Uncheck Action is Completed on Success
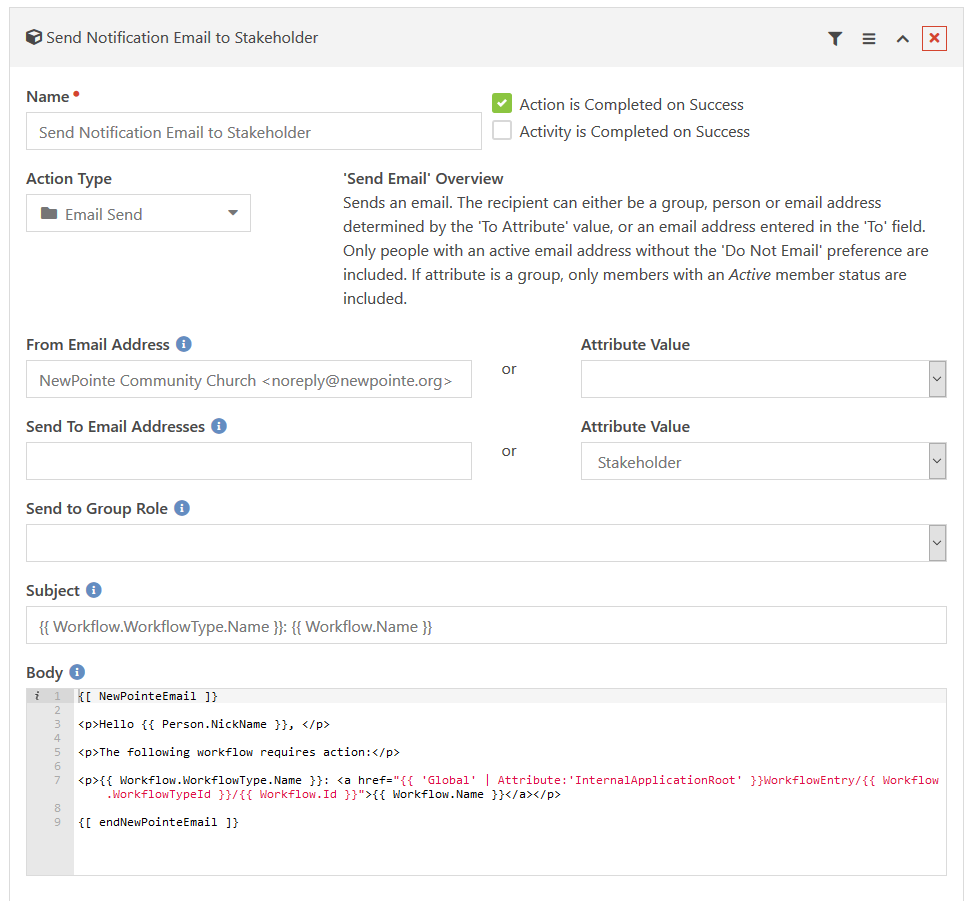 pos(502,103)
